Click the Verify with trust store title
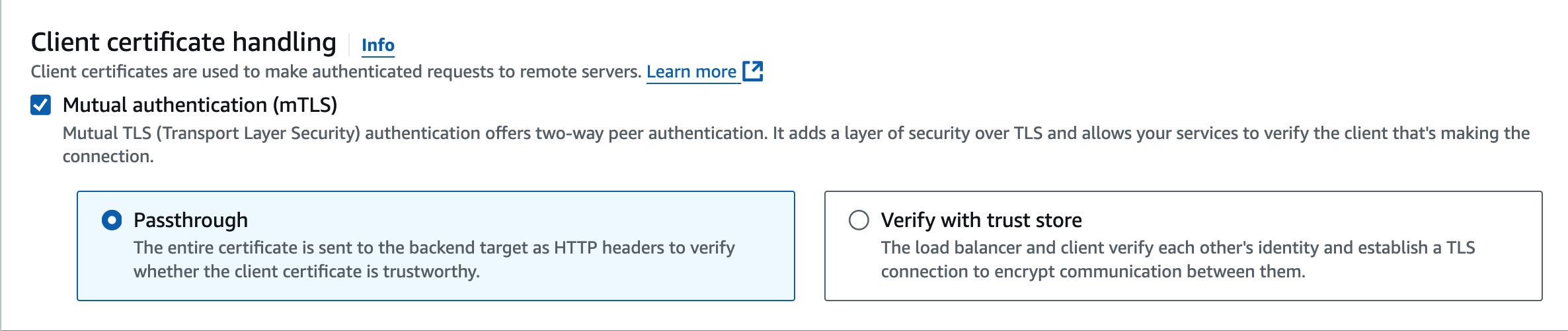 [981, 220]
